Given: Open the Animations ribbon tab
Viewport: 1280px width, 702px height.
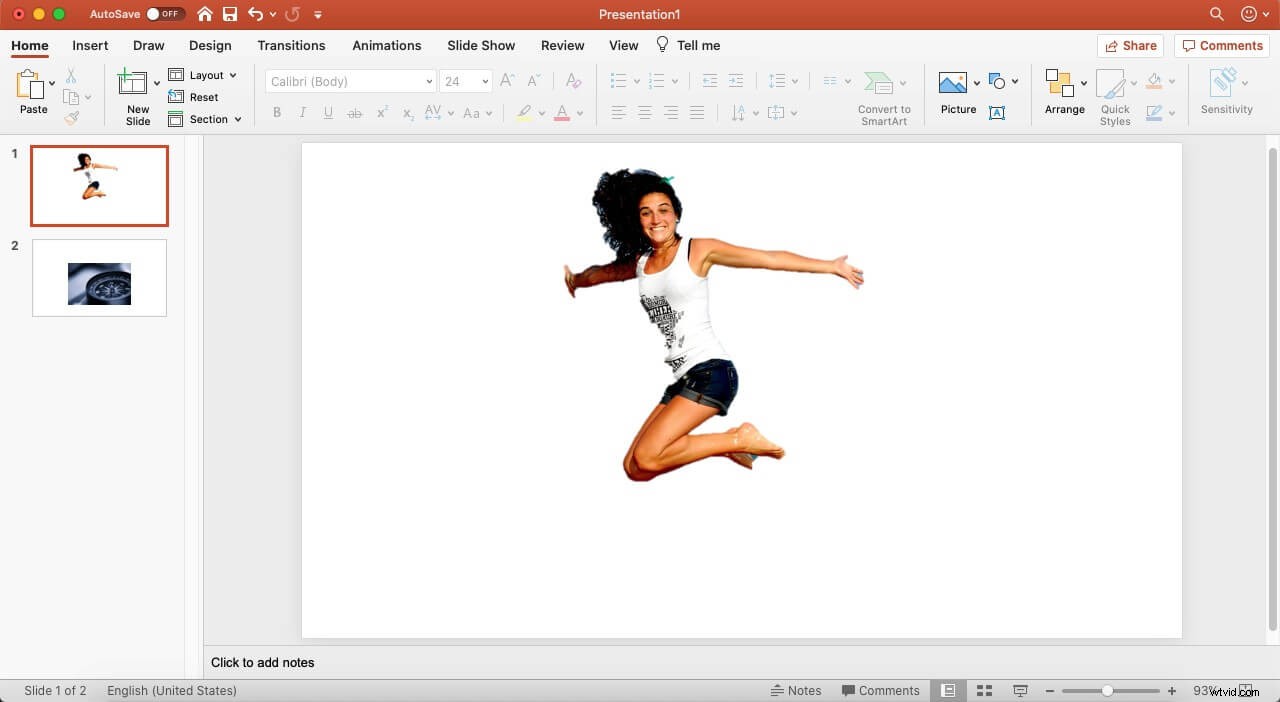Looking at the screenshot, I should (387, 45).
